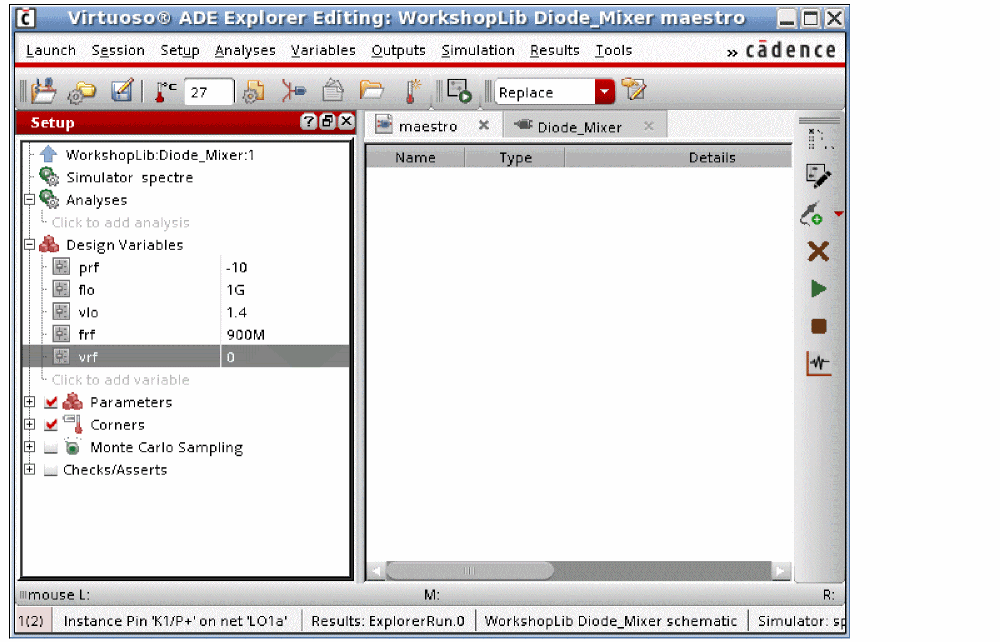
Task: Show hidden menus via double chevron
Action: pos(732,52)
